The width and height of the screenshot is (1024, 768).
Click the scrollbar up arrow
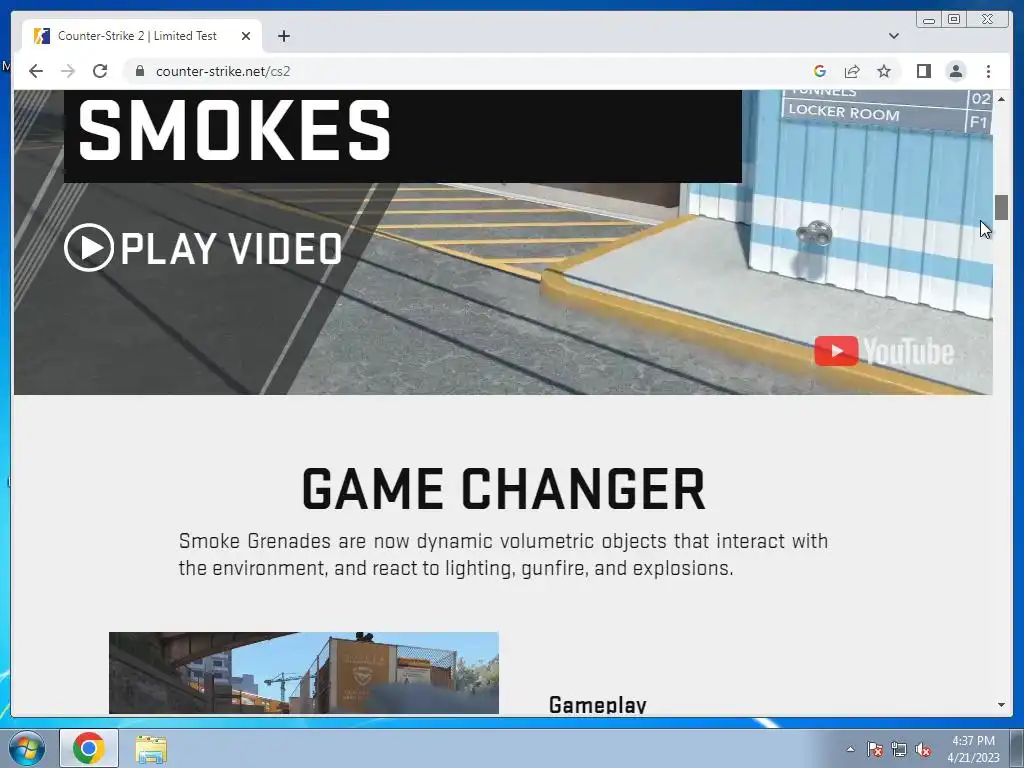pyautogui.click(x=1001, y=99)
